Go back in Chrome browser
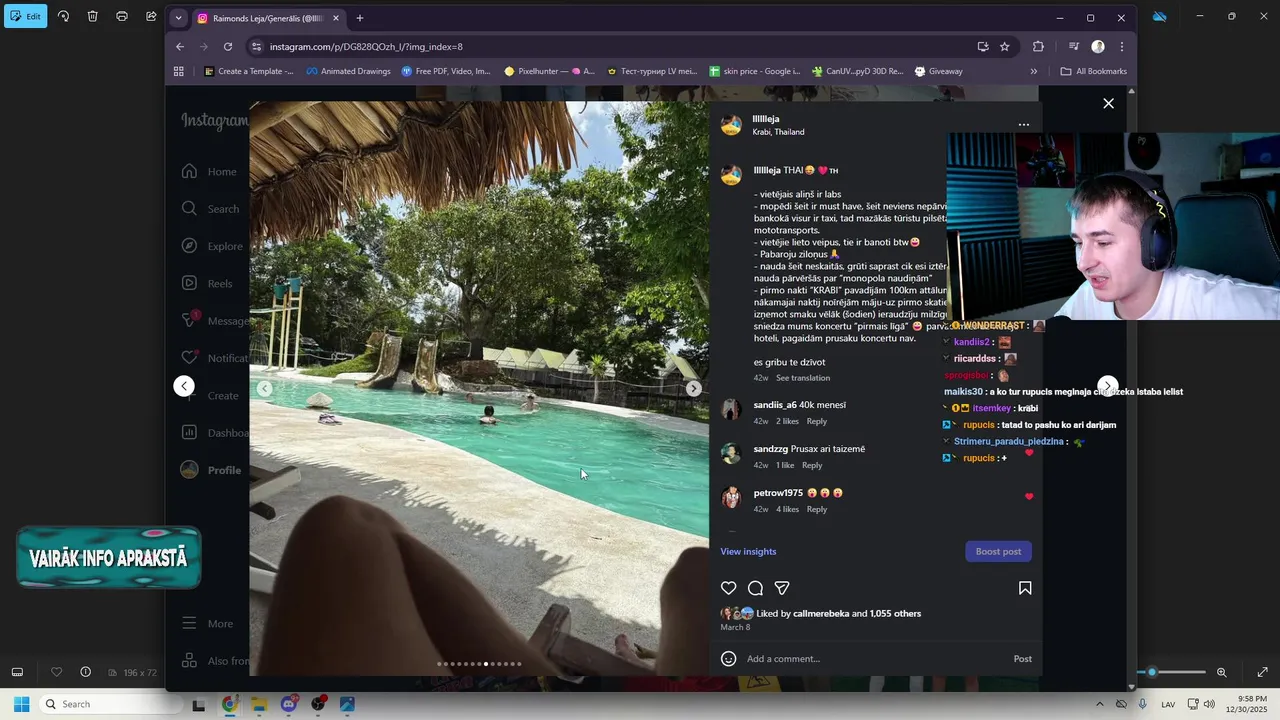The width and height of the screenshot is (1280, 720). tap(180, 46)
